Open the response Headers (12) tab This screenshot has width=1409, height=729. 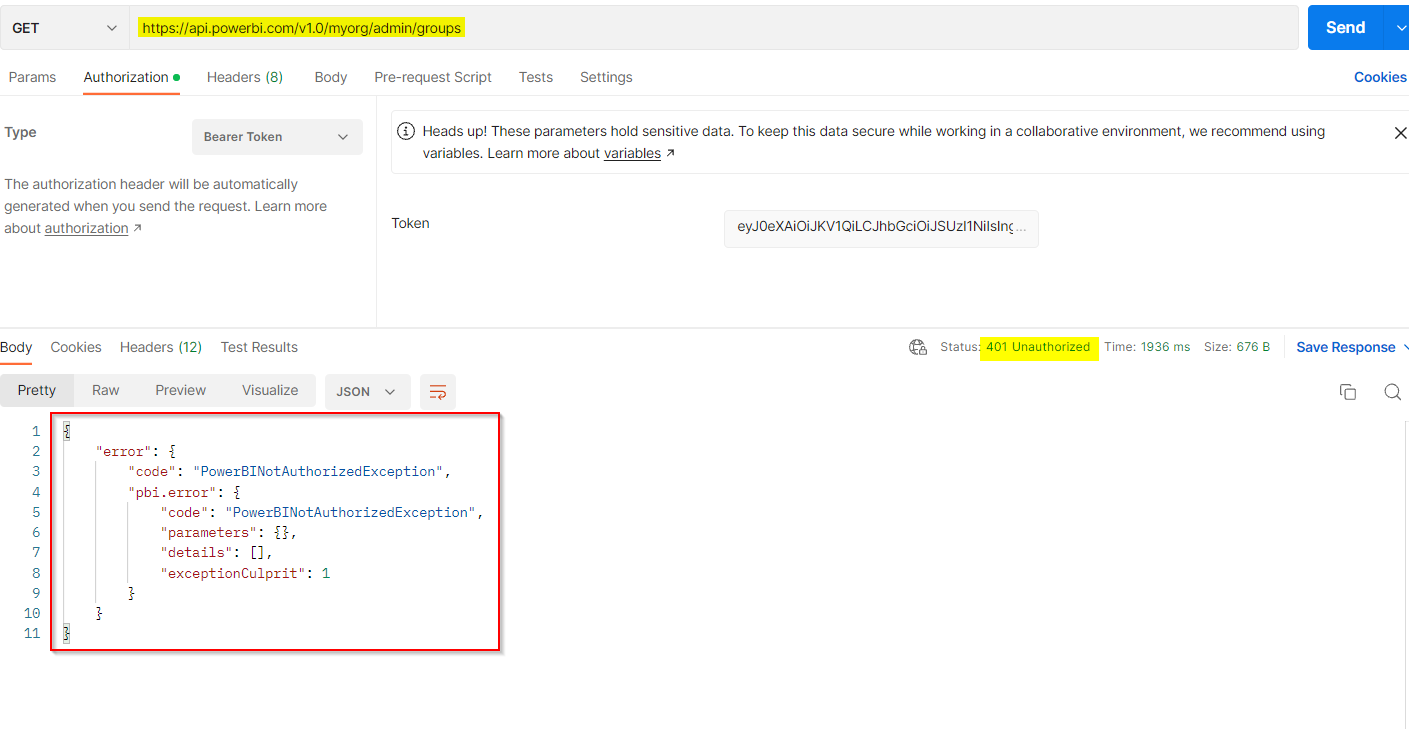161,347
